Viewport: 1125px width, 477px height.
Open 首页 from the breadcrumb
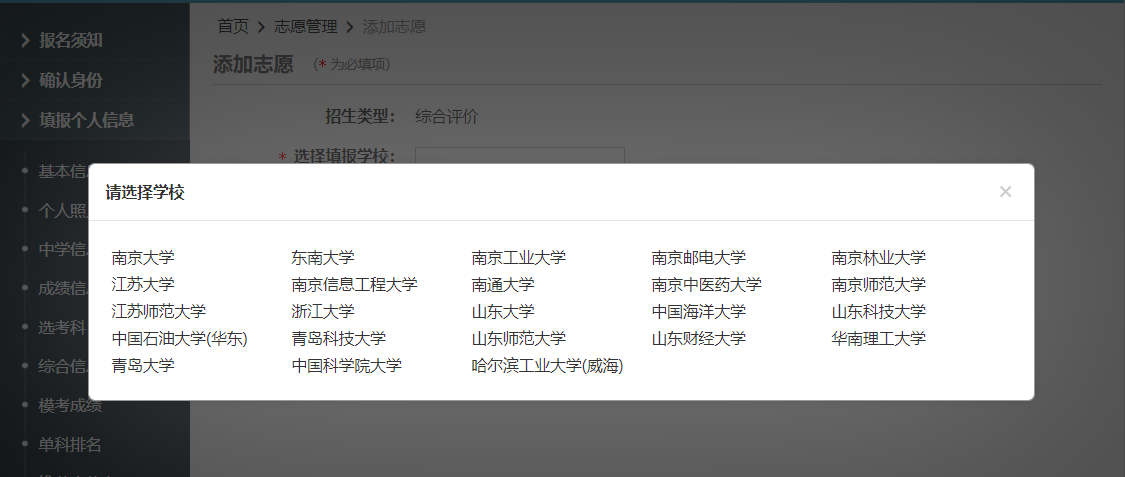(x=233, y=27)
